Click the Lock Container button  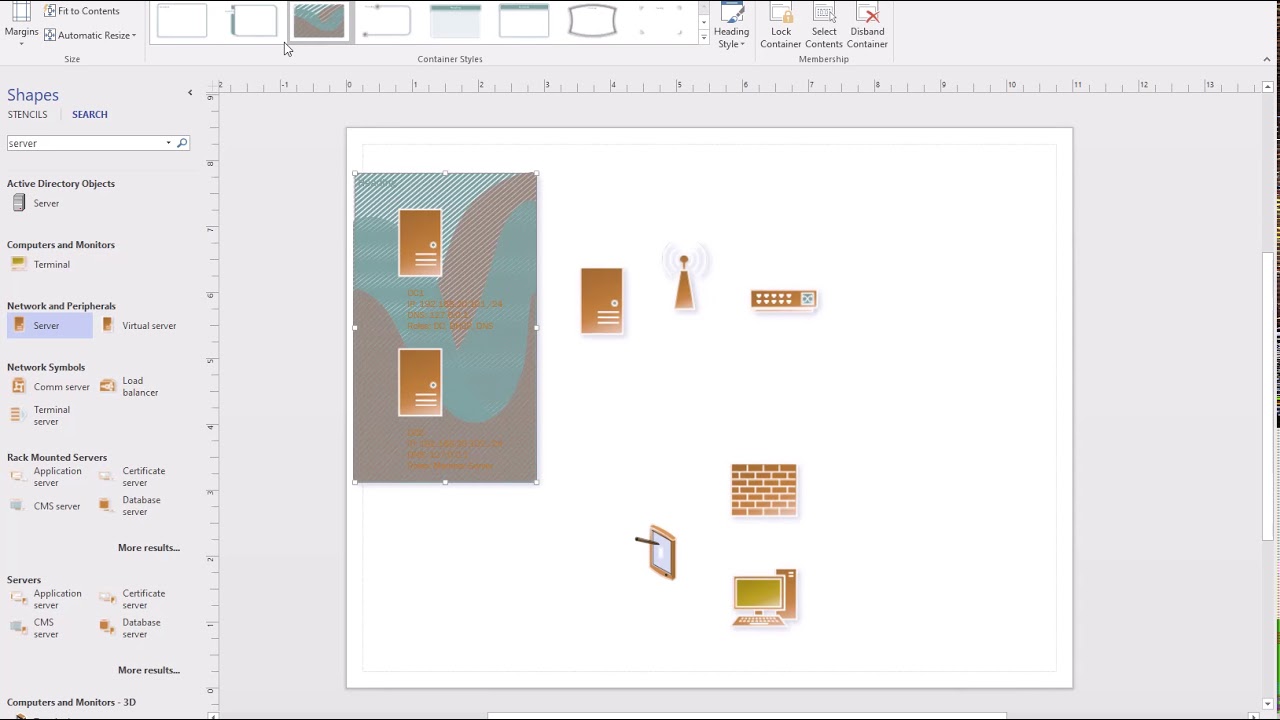tap(781, 26)
